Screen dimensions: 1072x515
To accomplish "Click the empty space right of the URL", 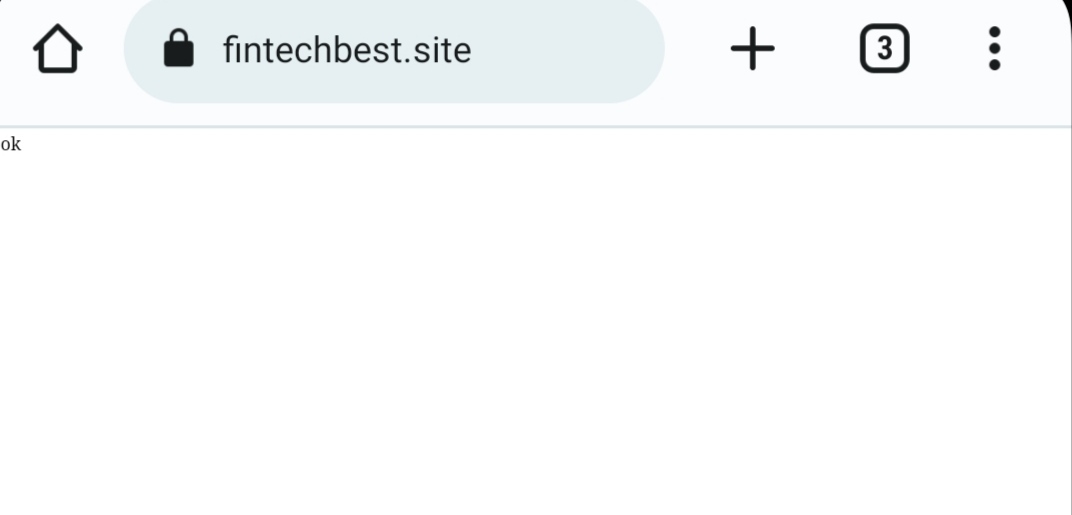I will pyautogui.click(x=570, y=49).
